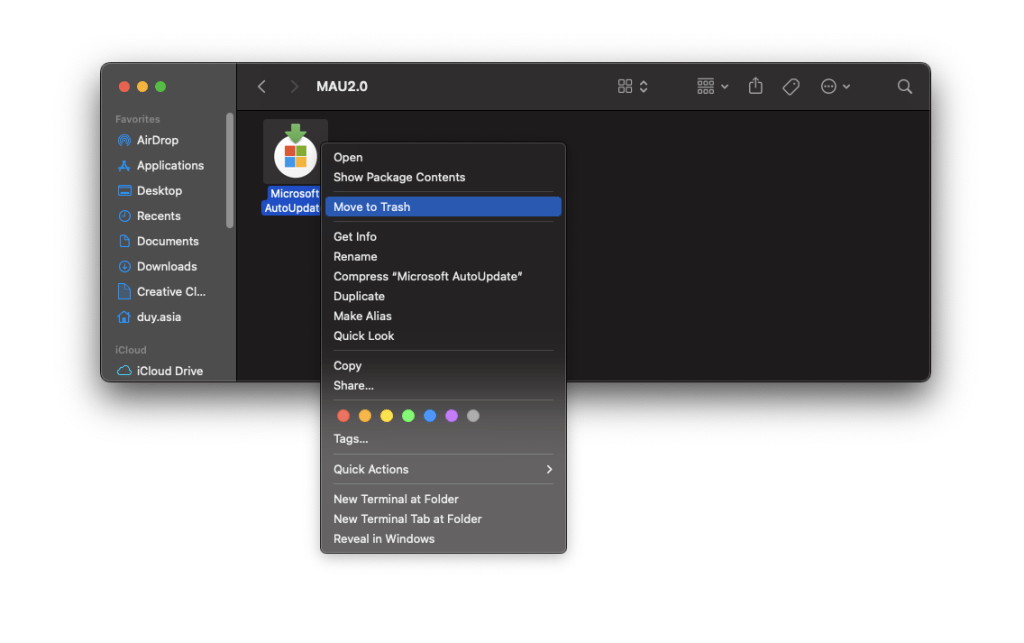Apply the gray tag color
Viewport: 1024px width, 643px height.
(x=473, y=416)
